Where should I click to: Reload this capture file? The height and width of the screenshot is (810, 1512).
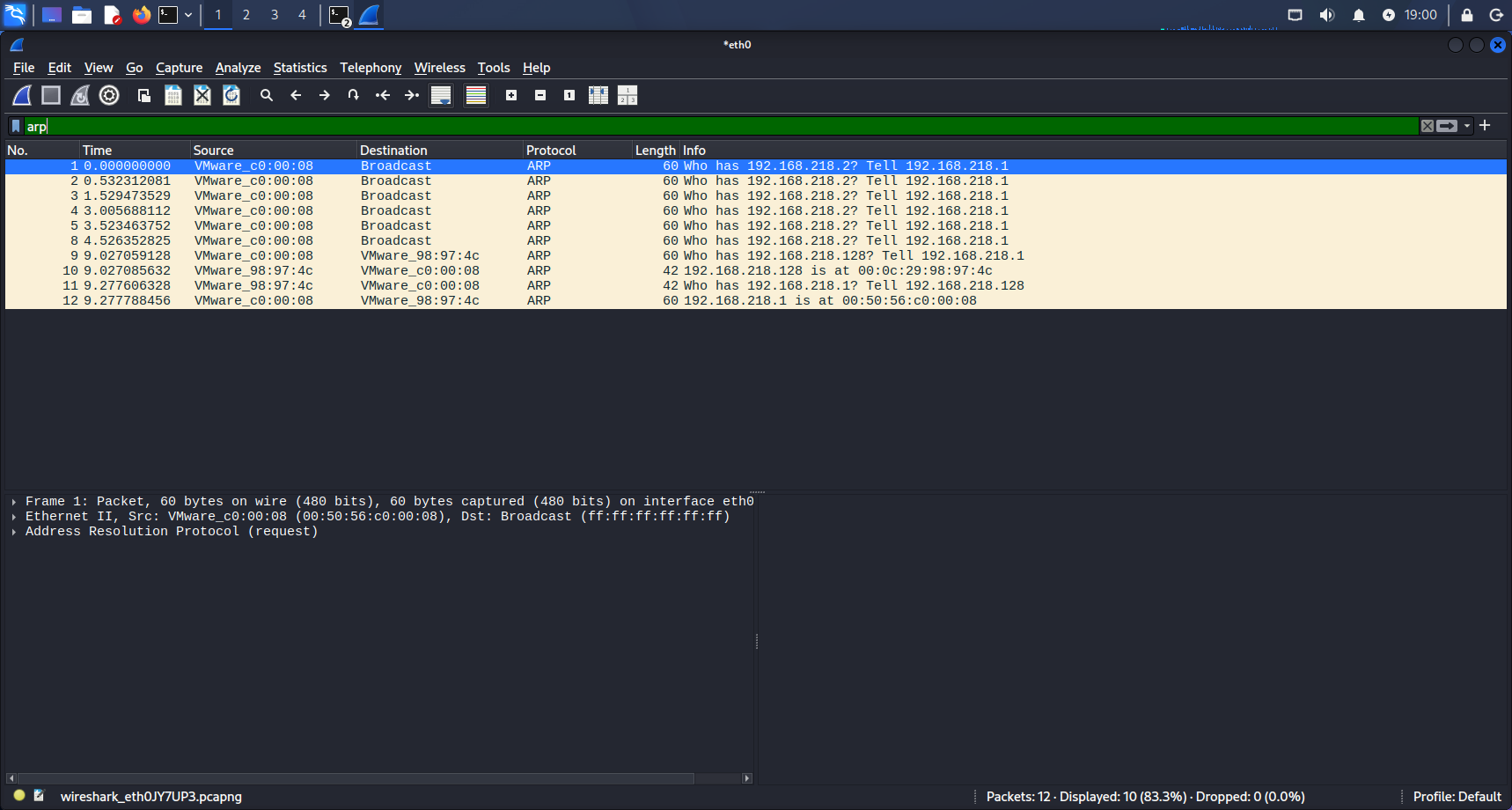point(231,95)
